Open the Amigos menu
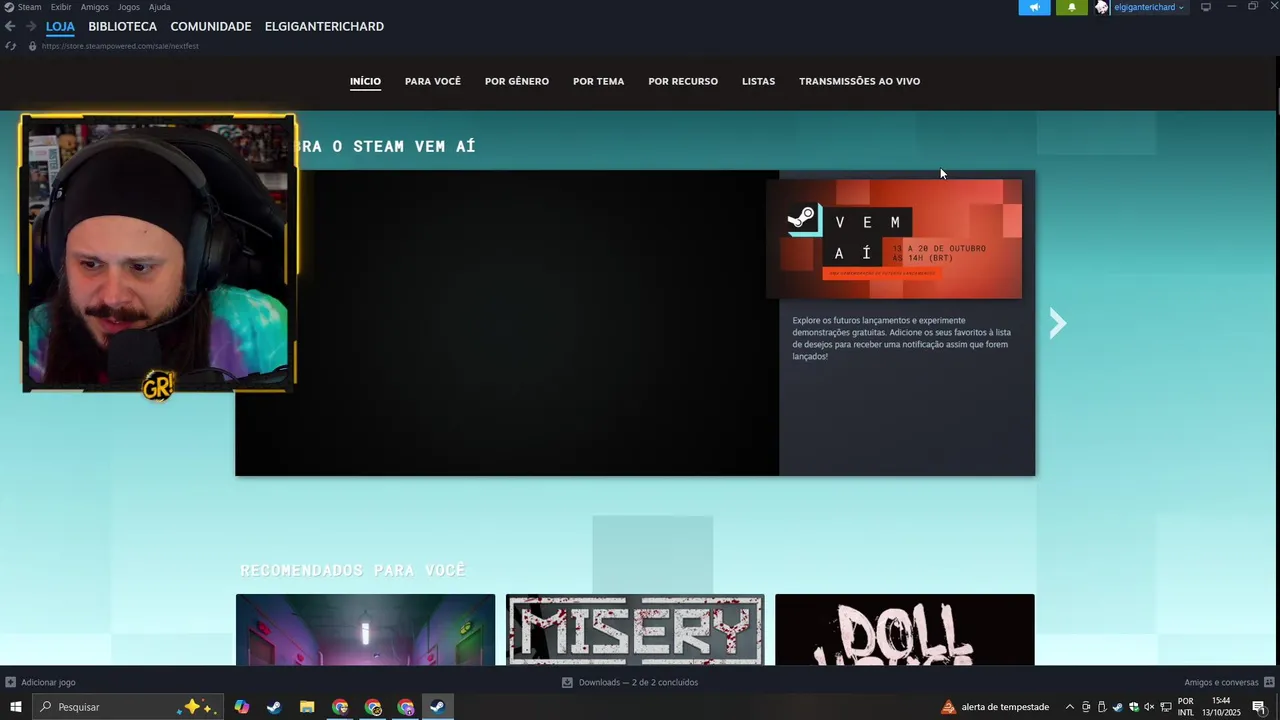The height and width of the screenshot is (720, 1280). tap(95, 7)
